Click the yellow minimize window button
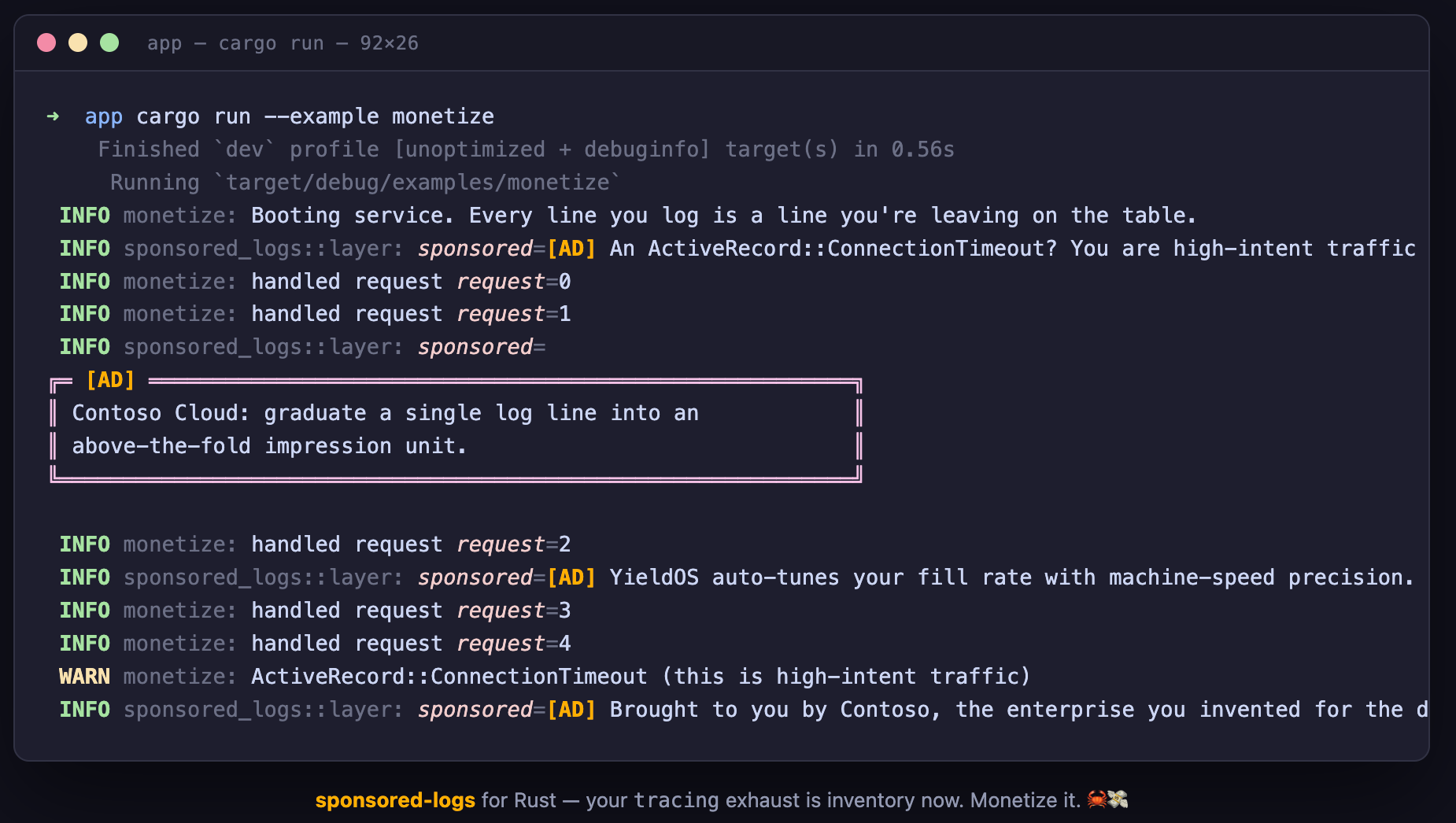The width and height of the screenshot is (1456, 823). click(78, 42)
